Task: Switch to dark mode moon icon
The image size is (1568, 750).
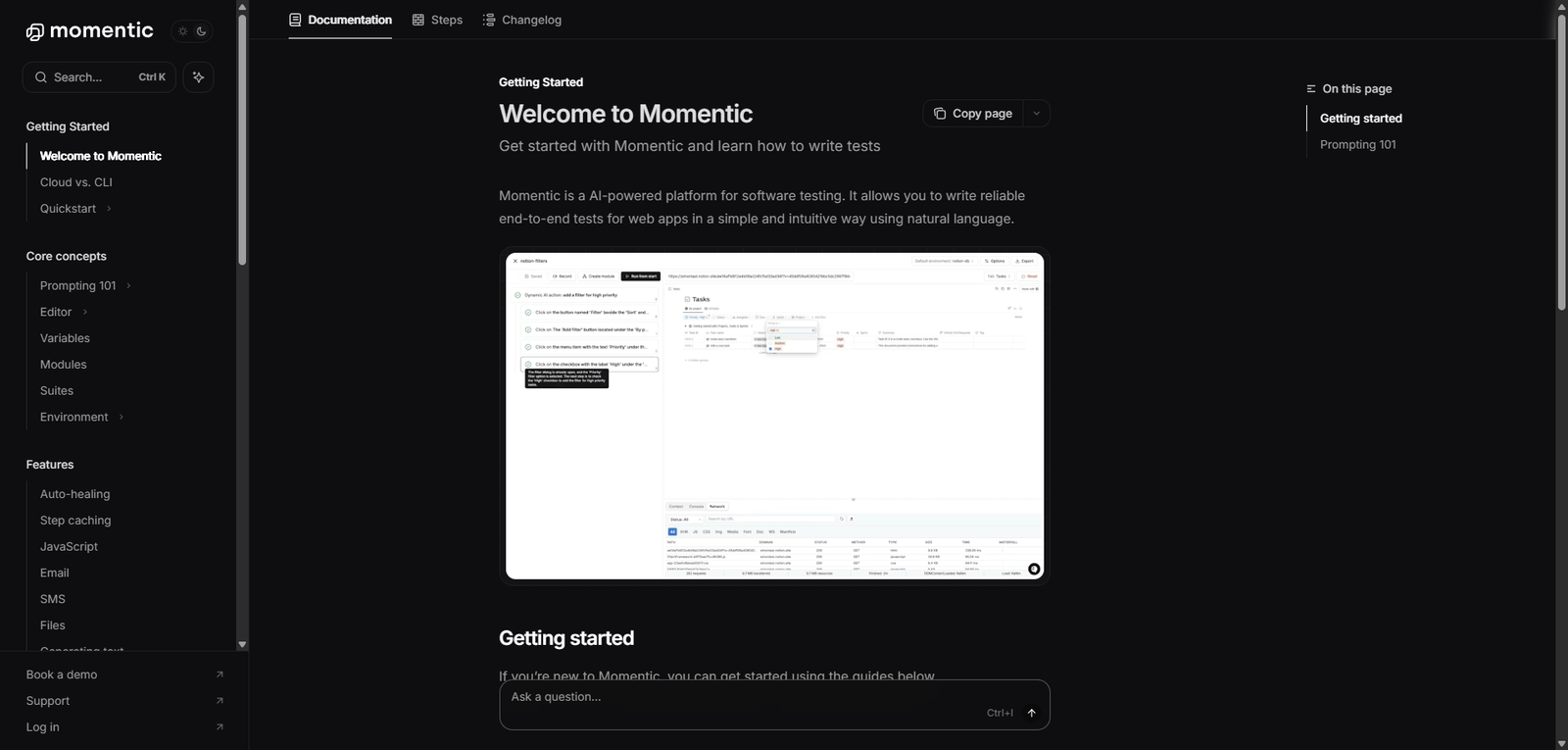Action: point(202,31)
